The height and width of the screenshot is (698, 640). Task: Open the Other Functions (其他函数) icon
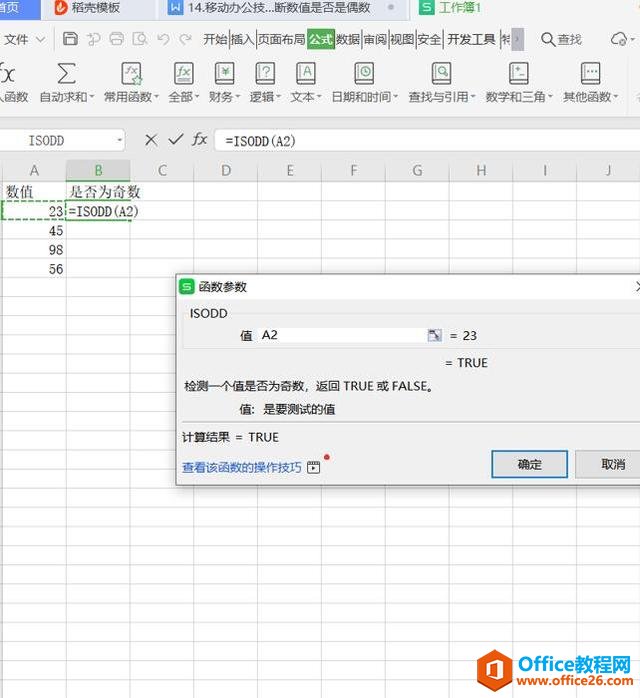pyautogui.click(x=591, y=73)
